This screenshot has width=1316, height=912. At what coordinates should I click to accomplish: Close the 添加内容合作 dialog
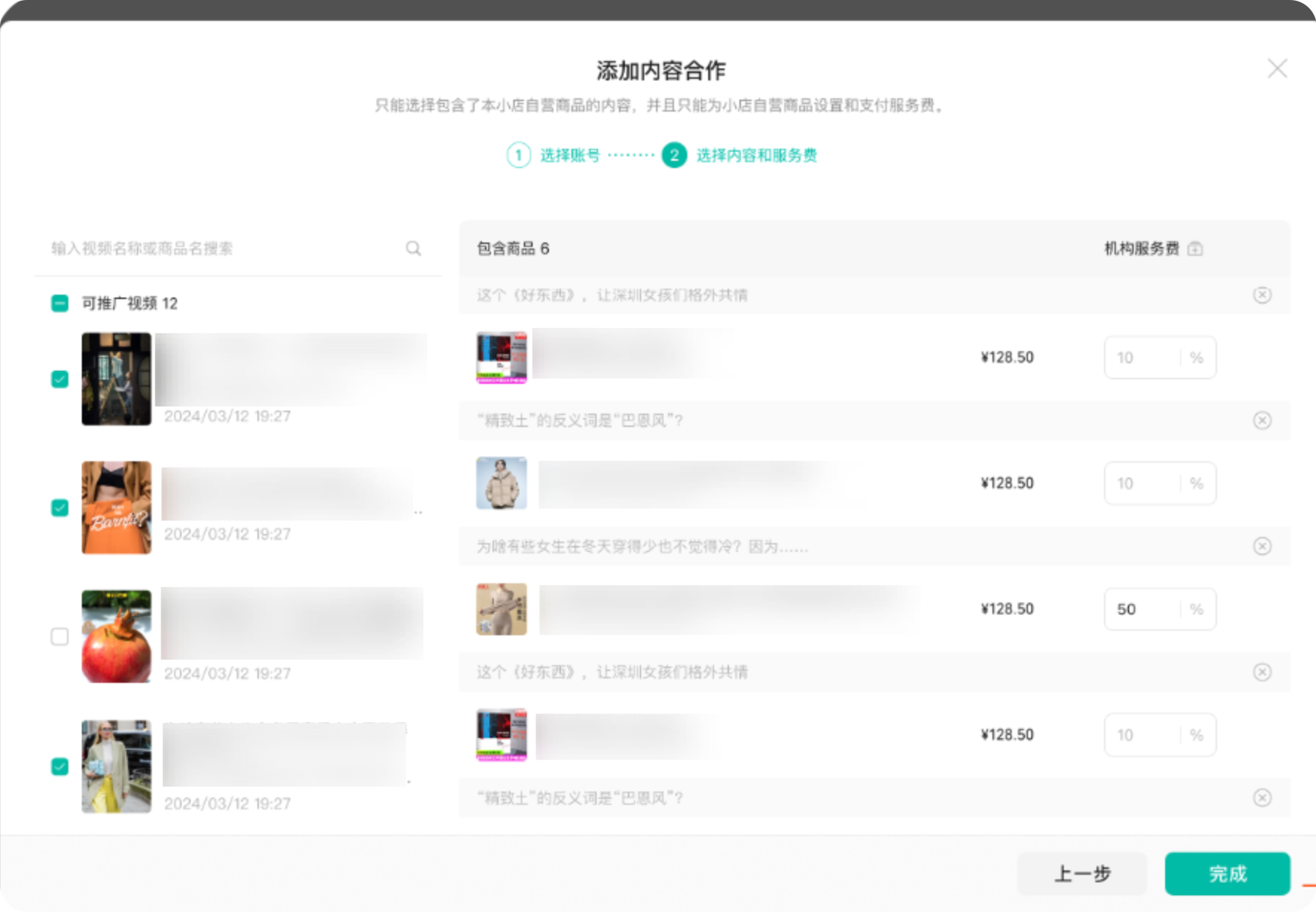[1277, 68]
